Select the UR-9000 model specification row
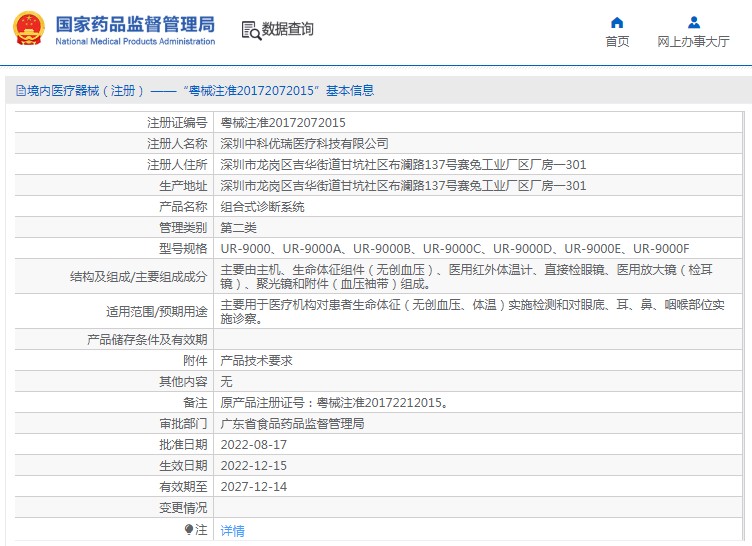This screenshot has height=546, width=752. (455, 249)
